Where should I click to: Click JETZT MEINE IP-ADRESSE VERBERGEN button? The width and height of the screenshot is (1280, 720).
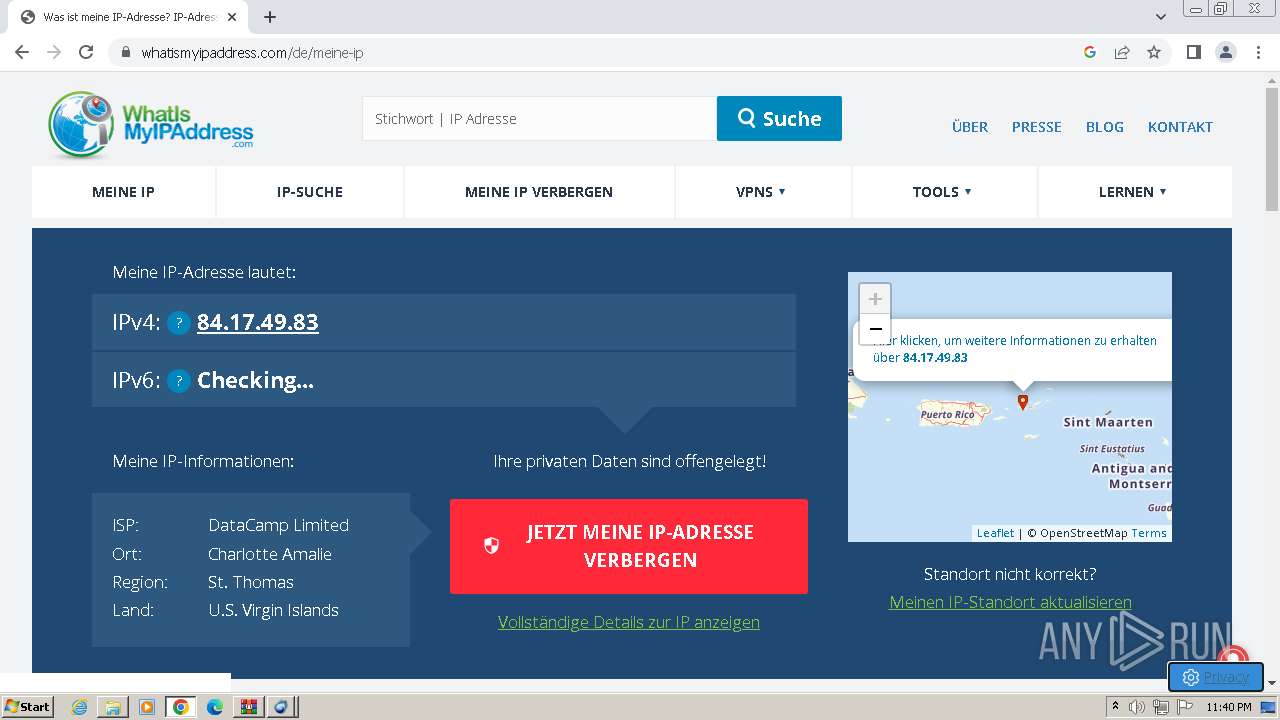(629, 546)
